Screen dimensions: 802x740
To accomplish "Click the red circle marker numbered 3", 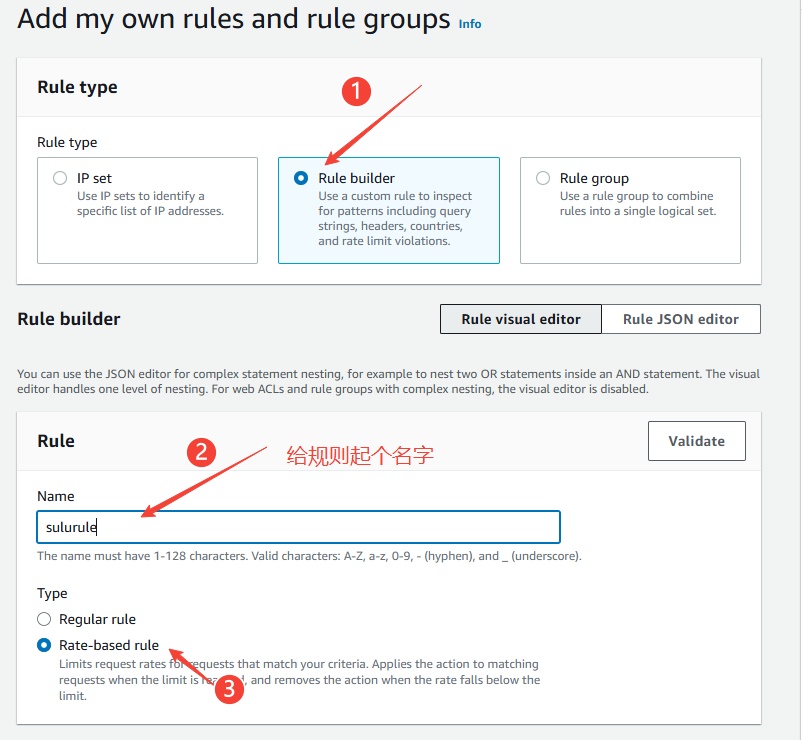I will click(230, 689).
